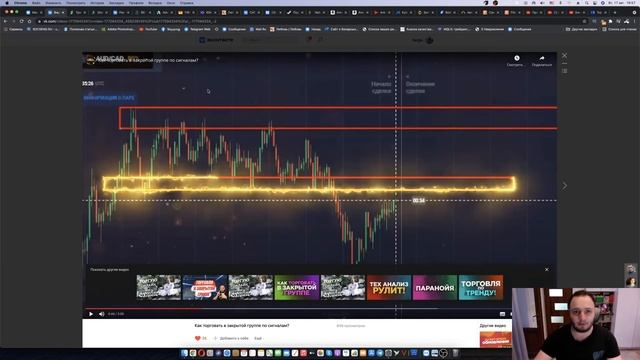The image size is (640, 360).
Task: Open the 'Другие закладки' bookmarks folder
Action: click(582, 29)
